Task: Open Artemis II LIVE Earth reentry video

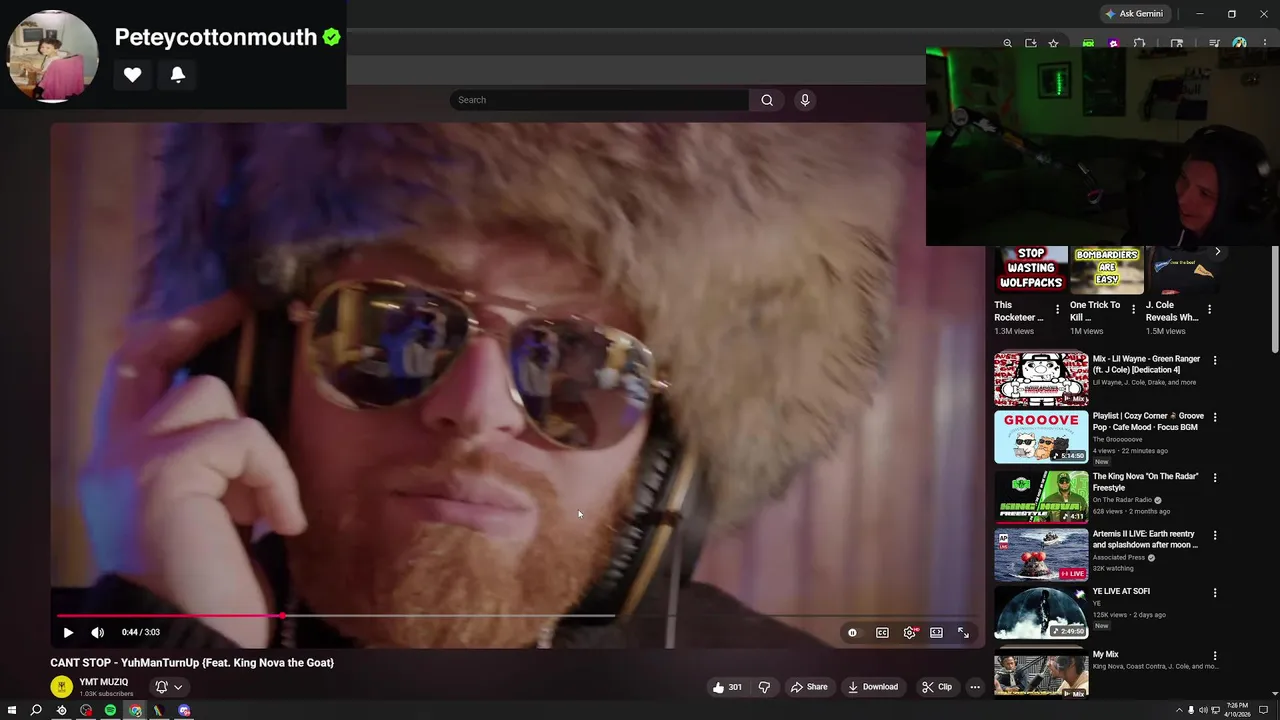Action: (1145, 539)
